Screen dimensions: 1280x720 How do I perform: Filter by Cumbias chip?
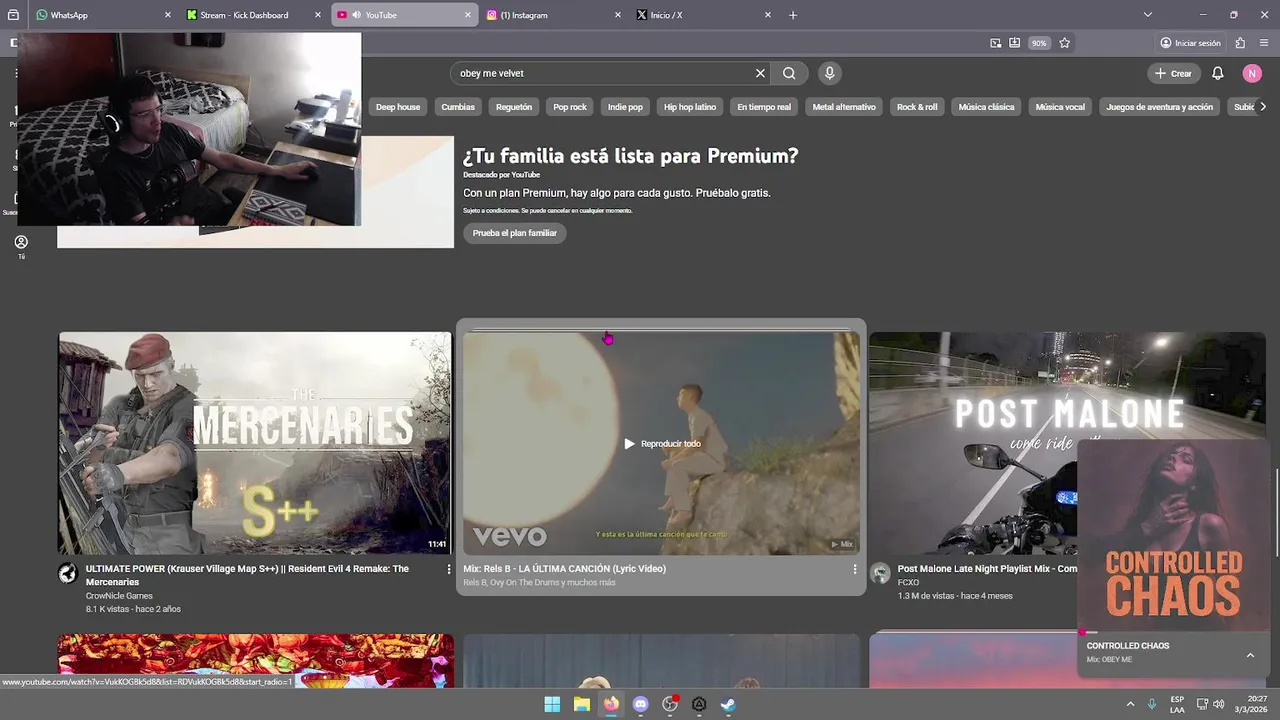click(458, 107)
